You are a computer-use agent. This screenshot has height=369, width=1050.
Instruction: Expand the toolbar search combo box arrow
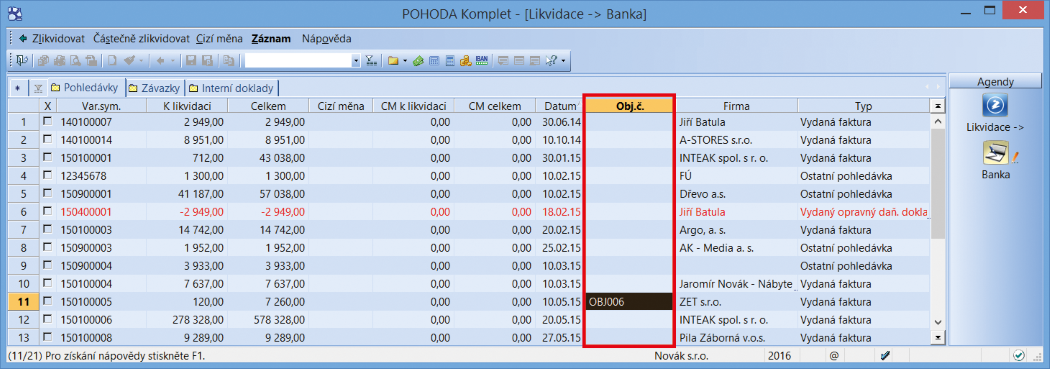(356, 61)
